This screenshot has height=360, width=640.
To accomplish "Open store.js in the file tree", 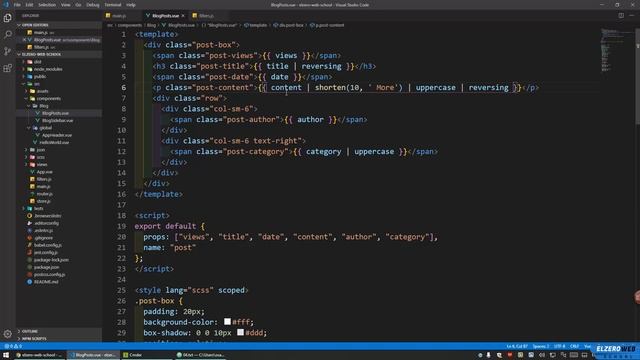I will (59, 201).
